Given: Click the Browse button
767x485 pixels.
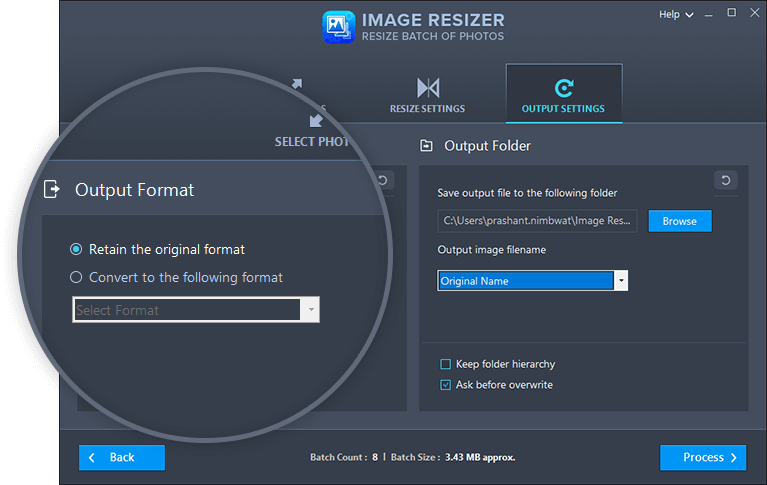Looking at the screenshot, I should (x=680, y=221).
